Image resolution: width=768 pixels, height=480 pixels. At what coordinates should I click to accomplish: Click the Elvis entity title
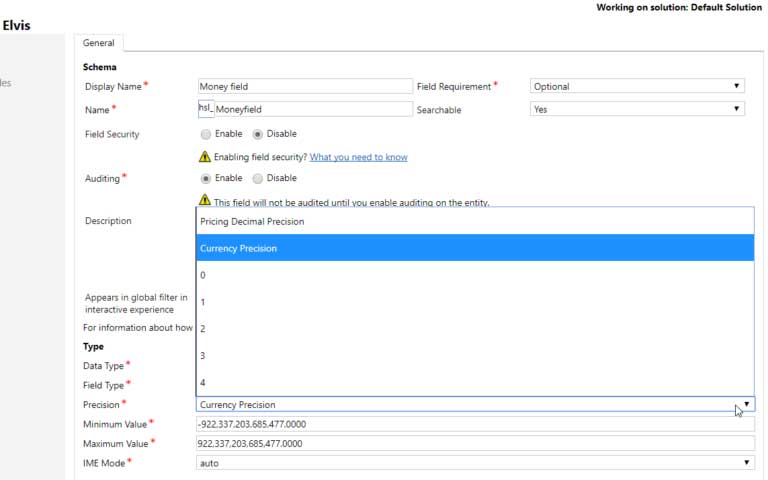pyautogui.click(x=16, y=25)
